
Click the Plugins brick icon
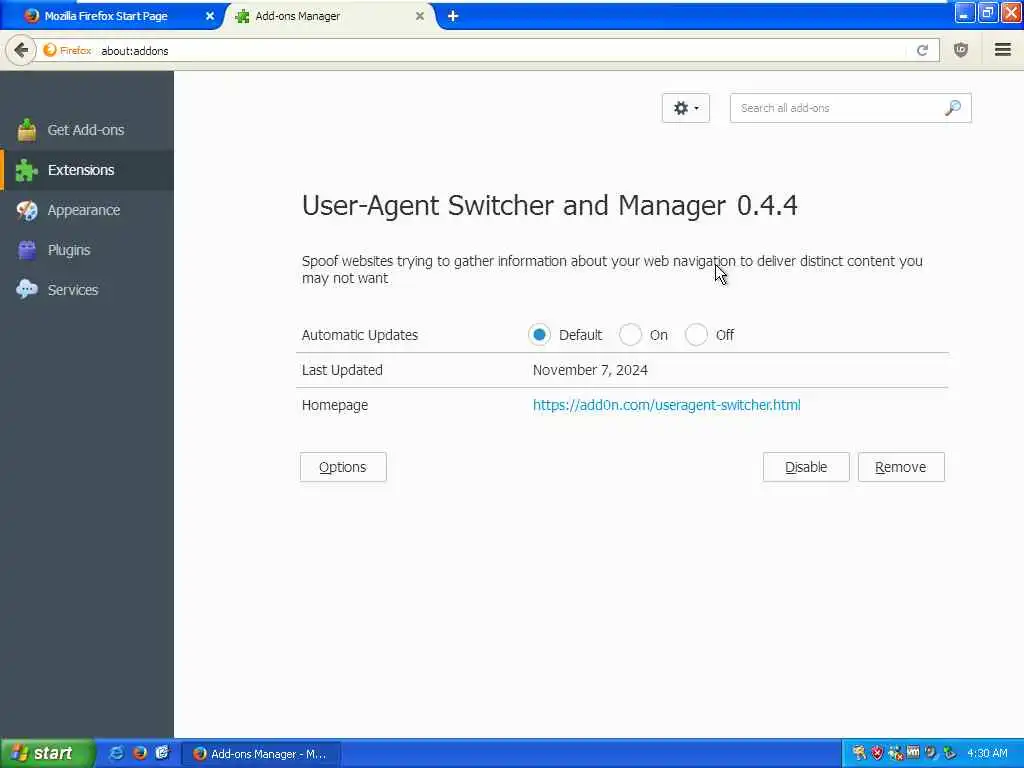click(x=27, y=250)
